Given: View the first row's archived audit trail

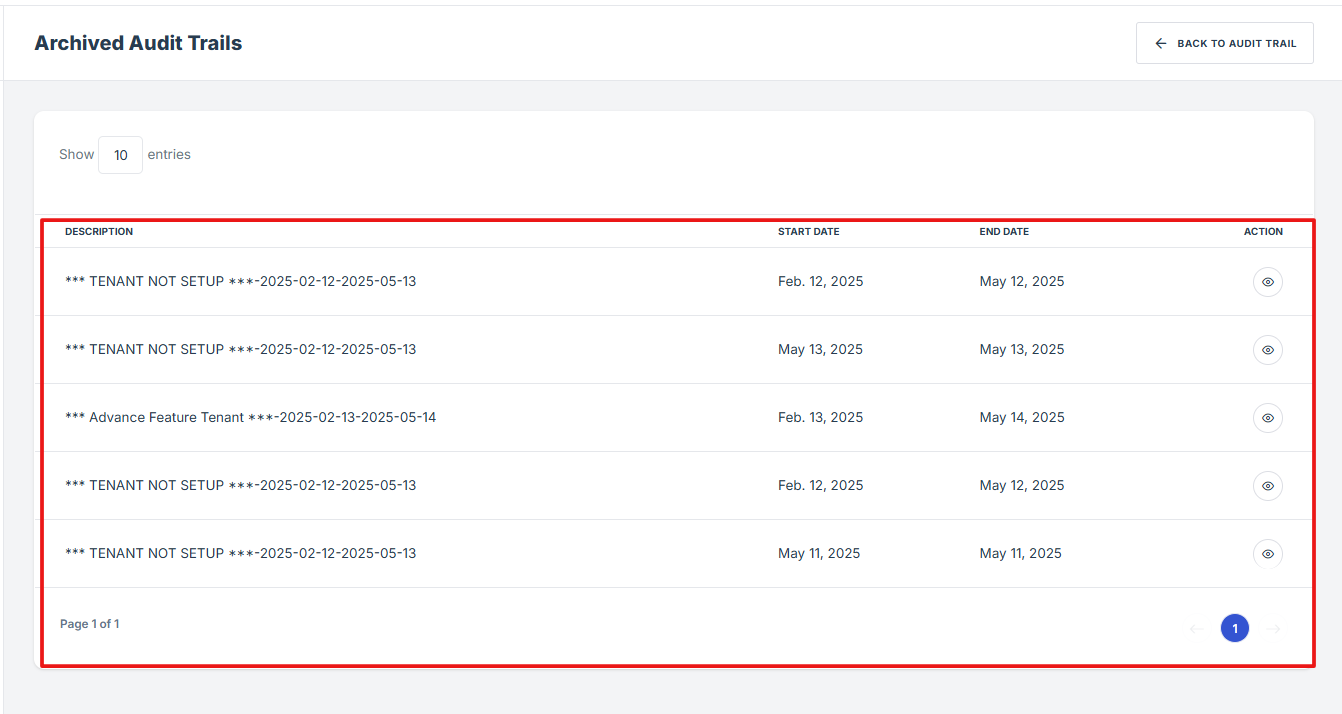Looking at the screenshot, I should pyautogui.click(x=1267, y=282).
